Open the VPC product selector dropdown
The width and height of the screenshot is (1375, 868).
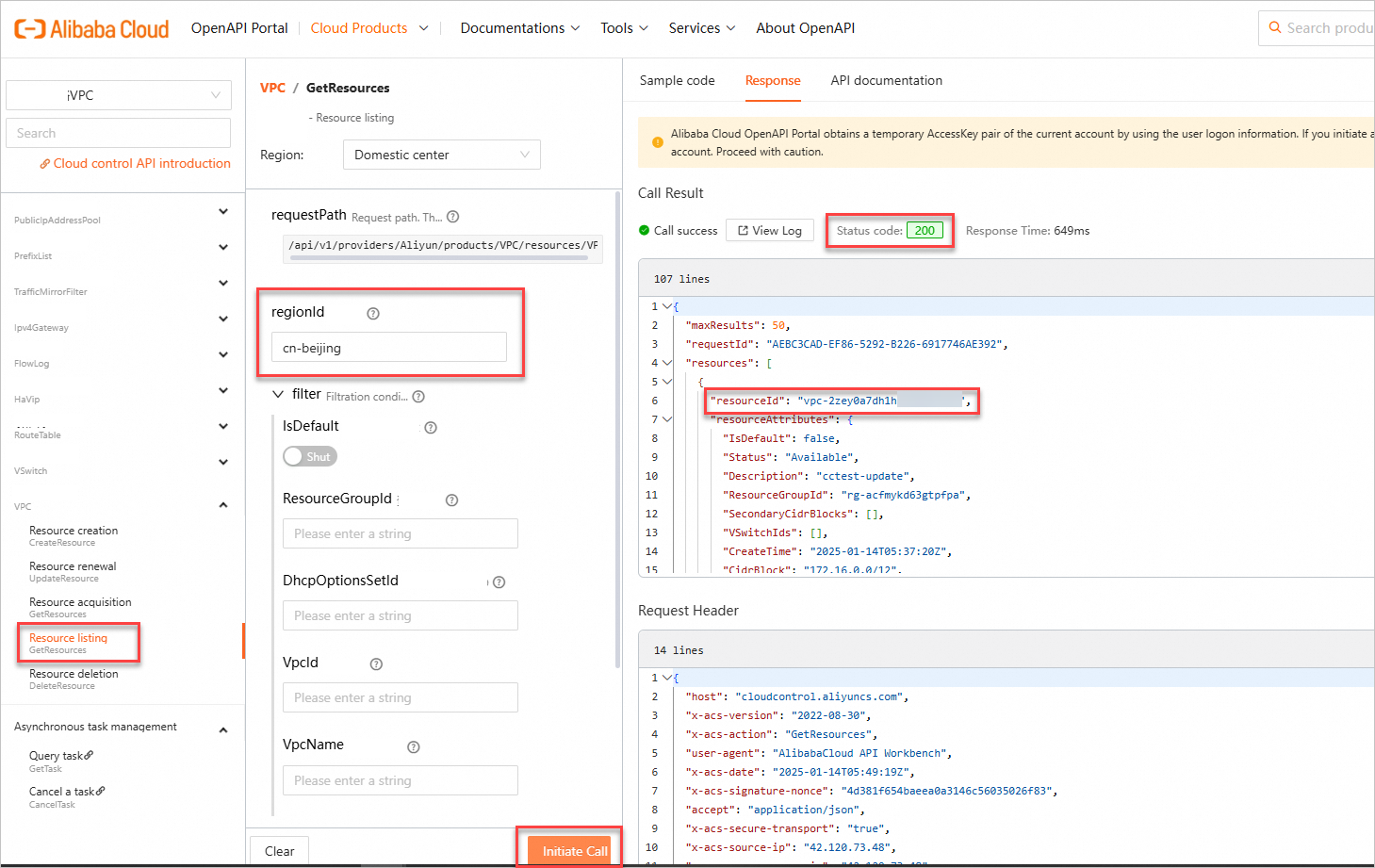(x=118, y=95)
